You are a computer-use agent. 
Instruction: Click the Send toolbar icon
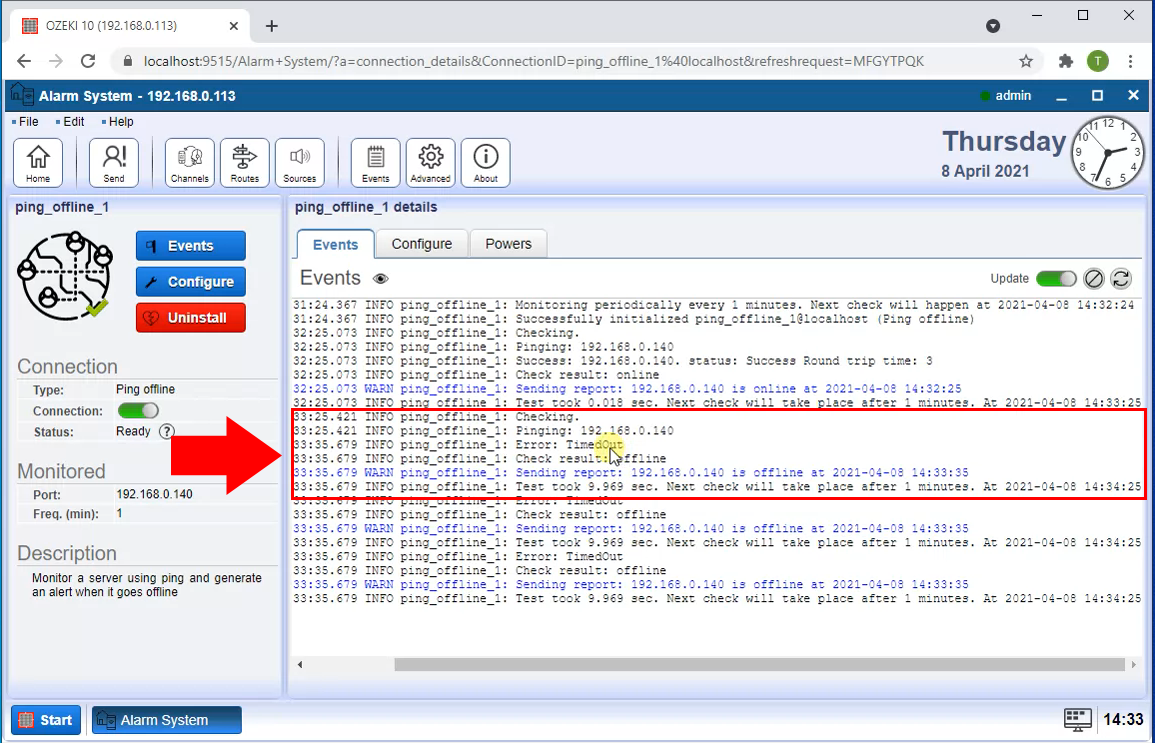pyautogui.click(x=113, y=163)
